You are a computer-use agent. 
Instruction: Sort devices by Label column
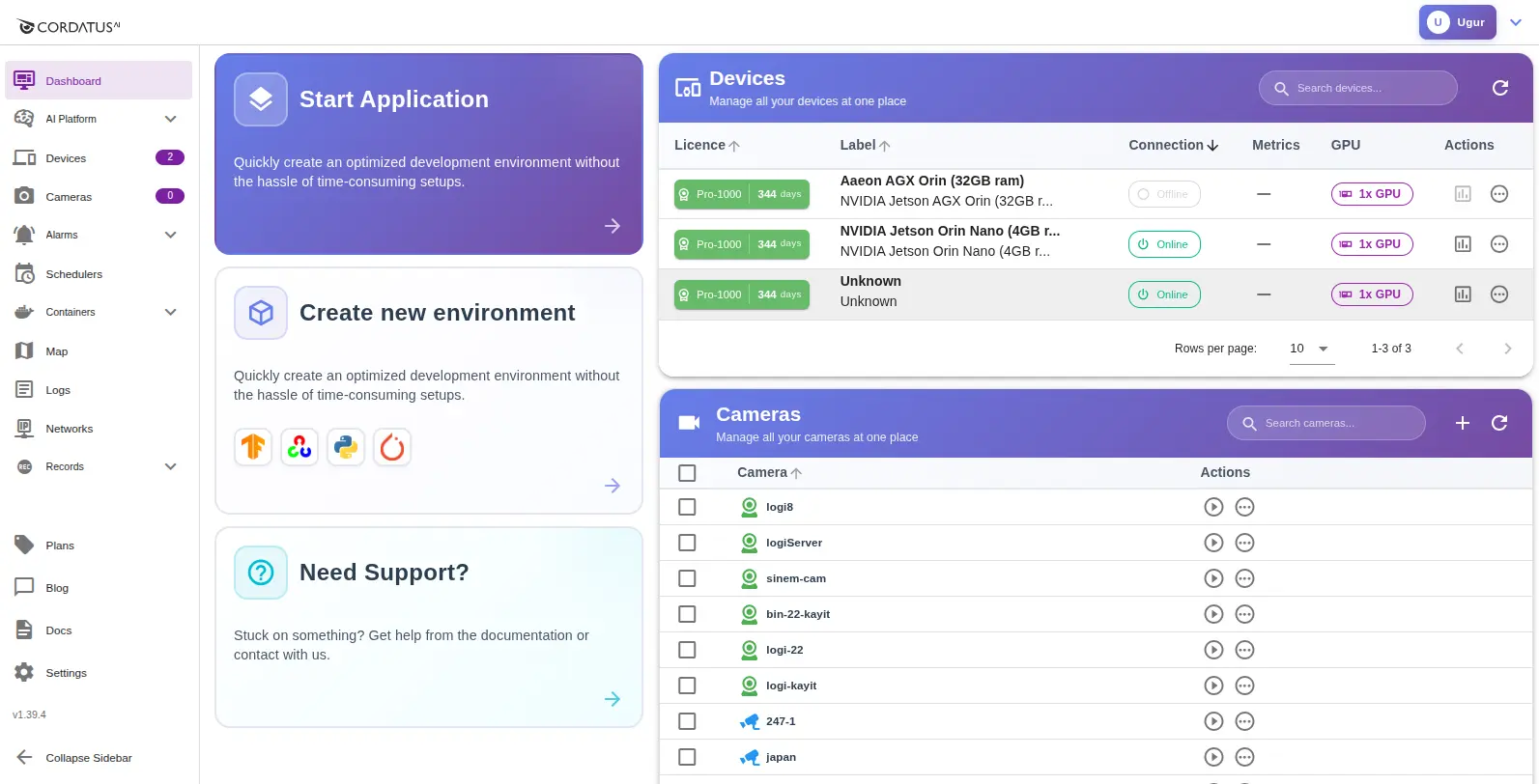tap(866, 145)
